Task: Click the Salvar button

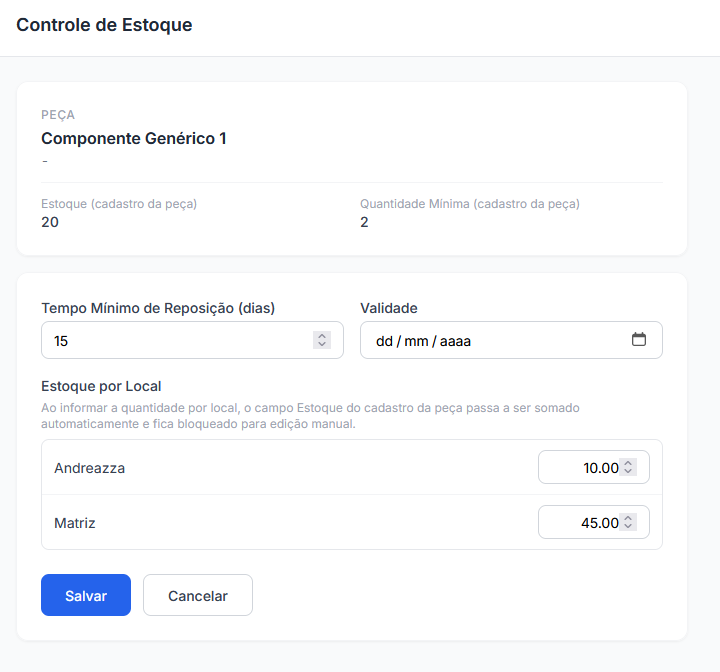Action: 86,595
